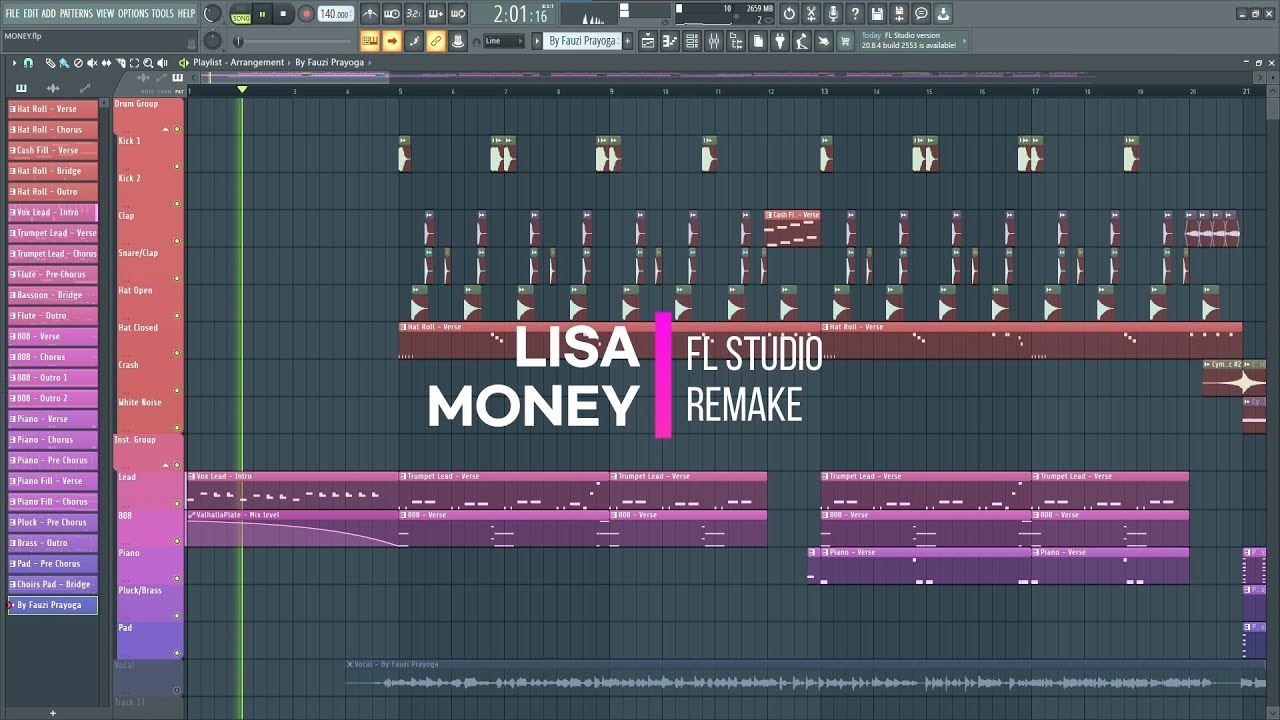
Task: Select the Slip tool in playlist
Action: 106,63
